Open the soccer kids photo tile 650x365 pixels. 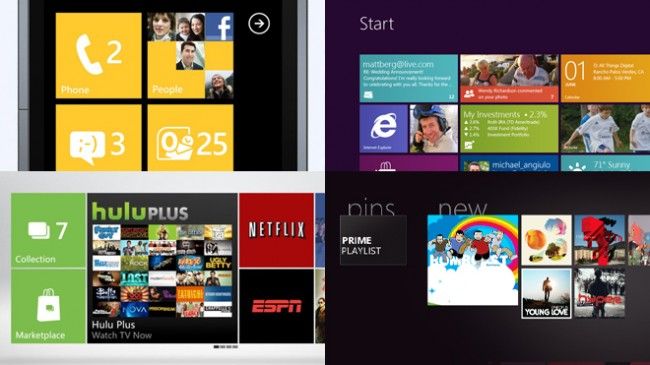[605, 129]
